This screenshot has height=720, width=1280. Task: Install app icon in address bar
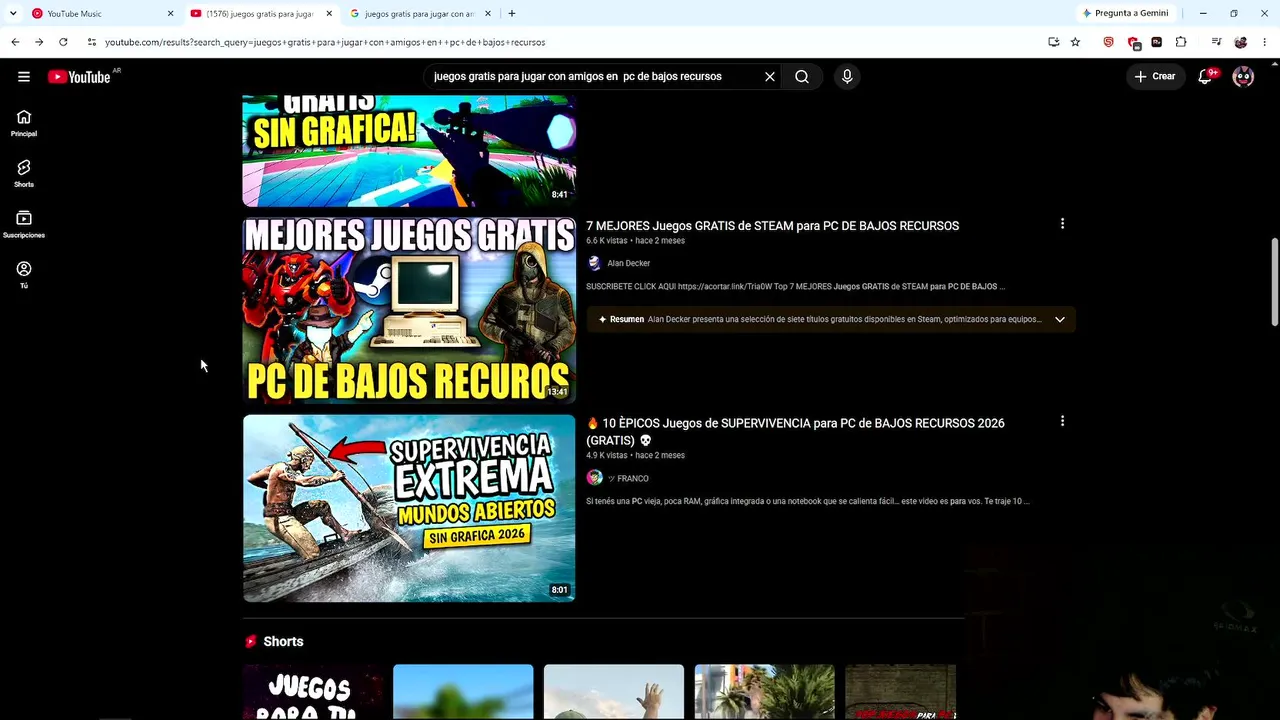click(x=1053, y=42)
